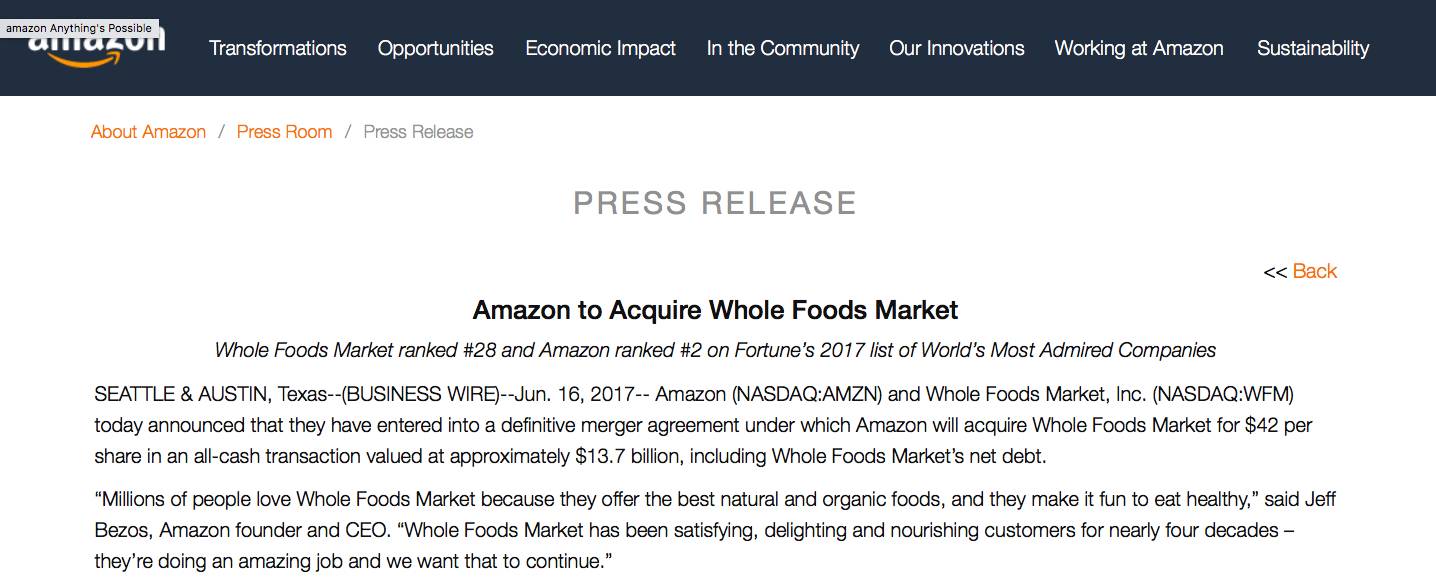The width and height of the screenshot is (1436, 583).
Task: Click the Amazon to Acquire Whole Foods headline
Action: (715, 310)
